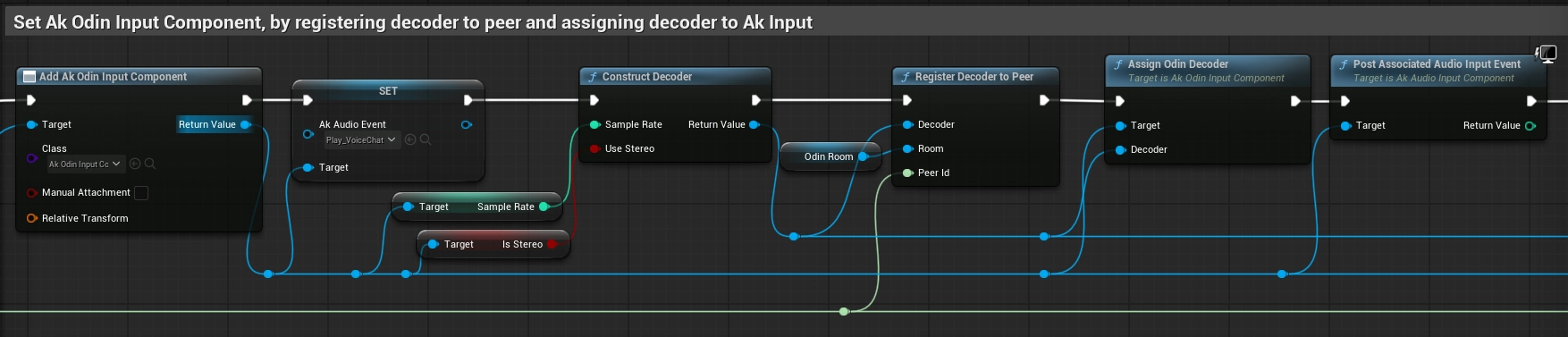Click the Peer Id pin
Screen dimensions: 1568x337
pyautogui.click(x=907, y=173)
